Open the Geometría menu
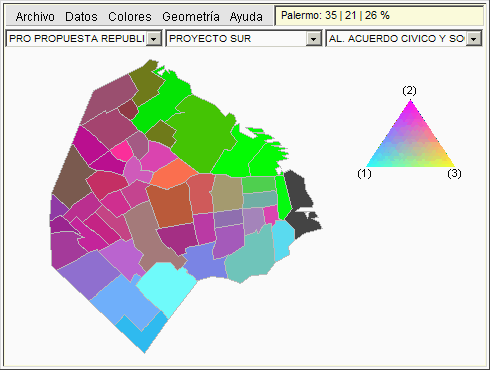Image resolution: width=490 pixels, height=370 pixels. [191, 16]
